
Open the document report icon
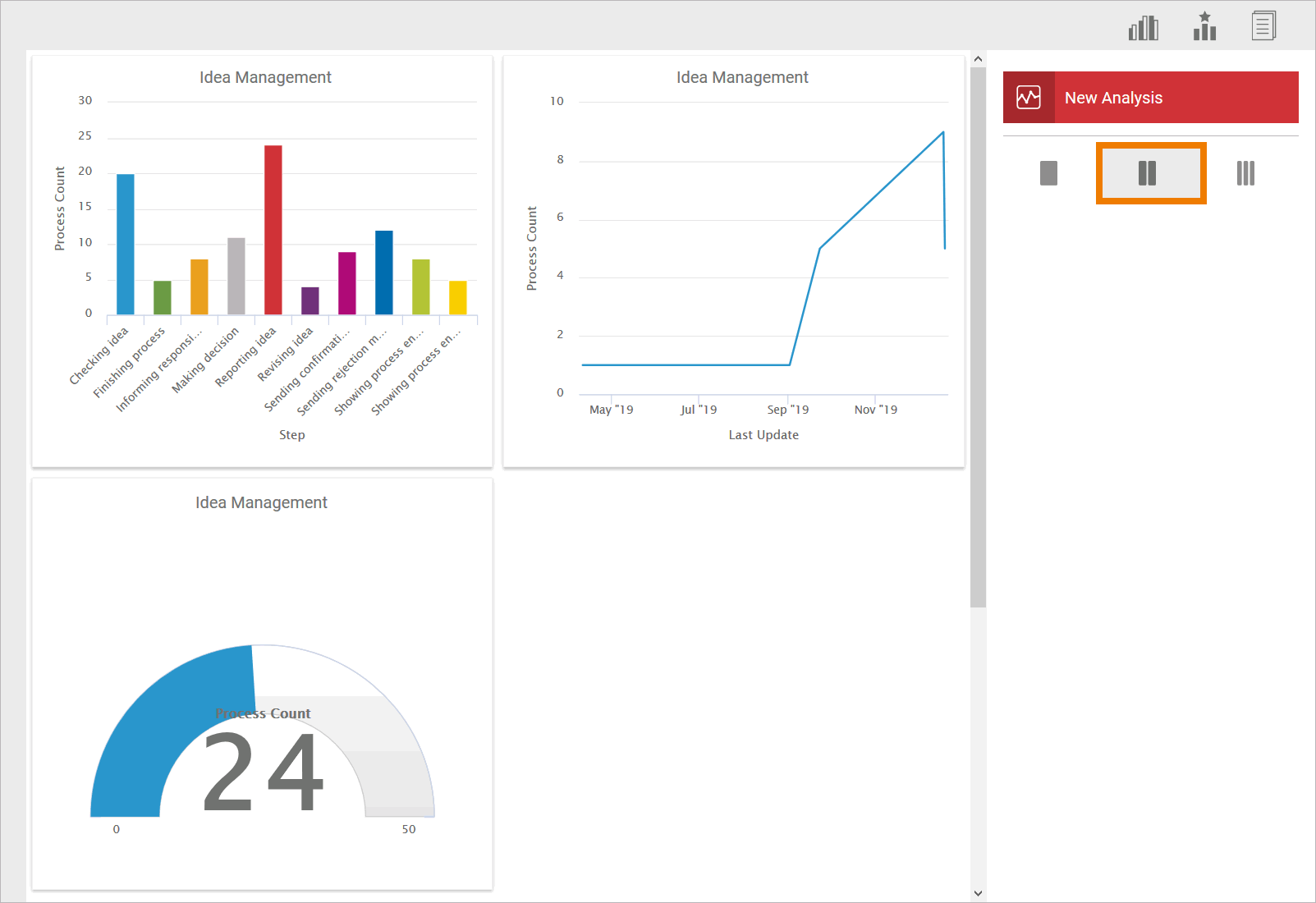tap(1263, 25)
